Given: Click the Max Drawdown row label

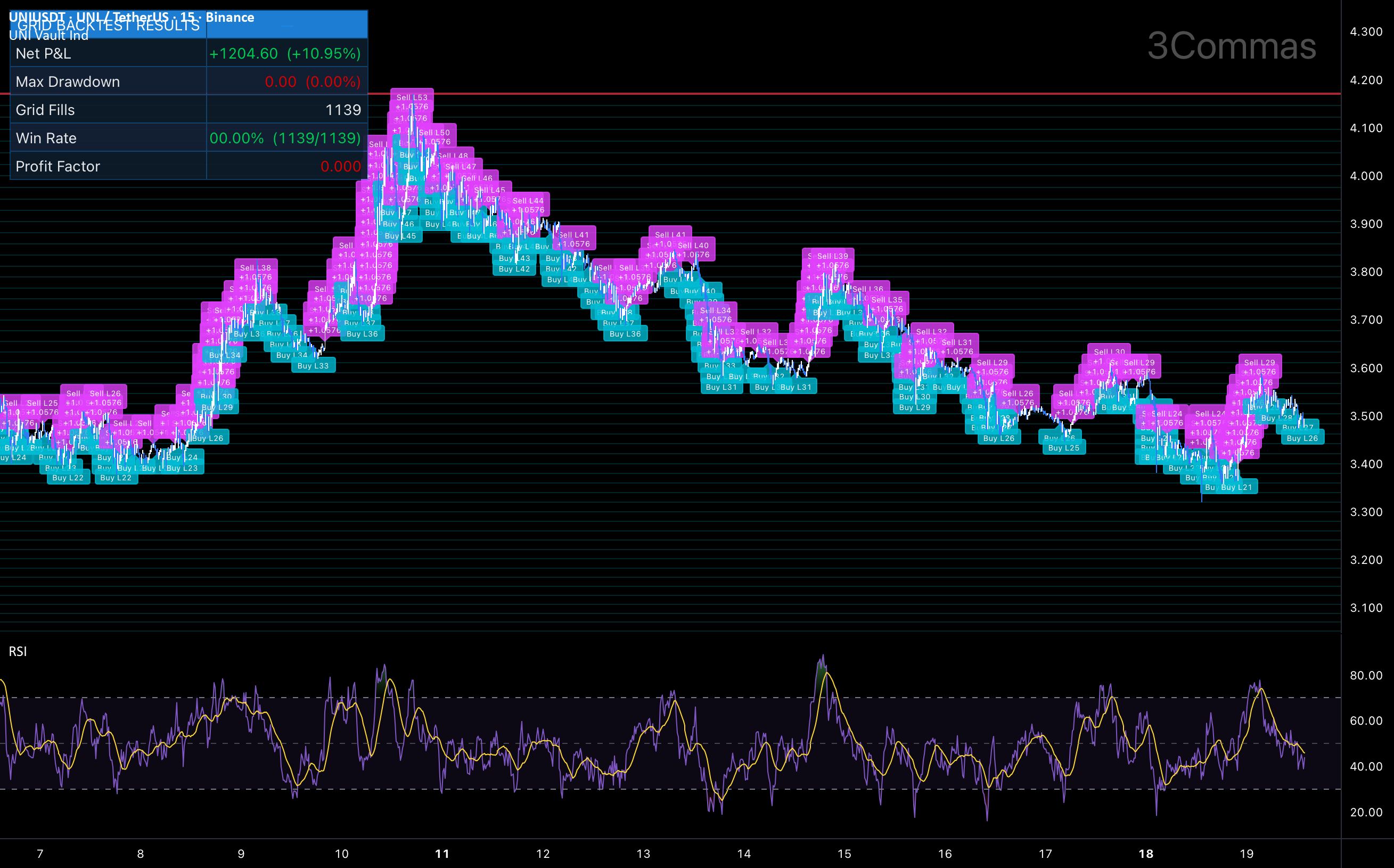Looking at the screenshot, I should coord(68,81).
